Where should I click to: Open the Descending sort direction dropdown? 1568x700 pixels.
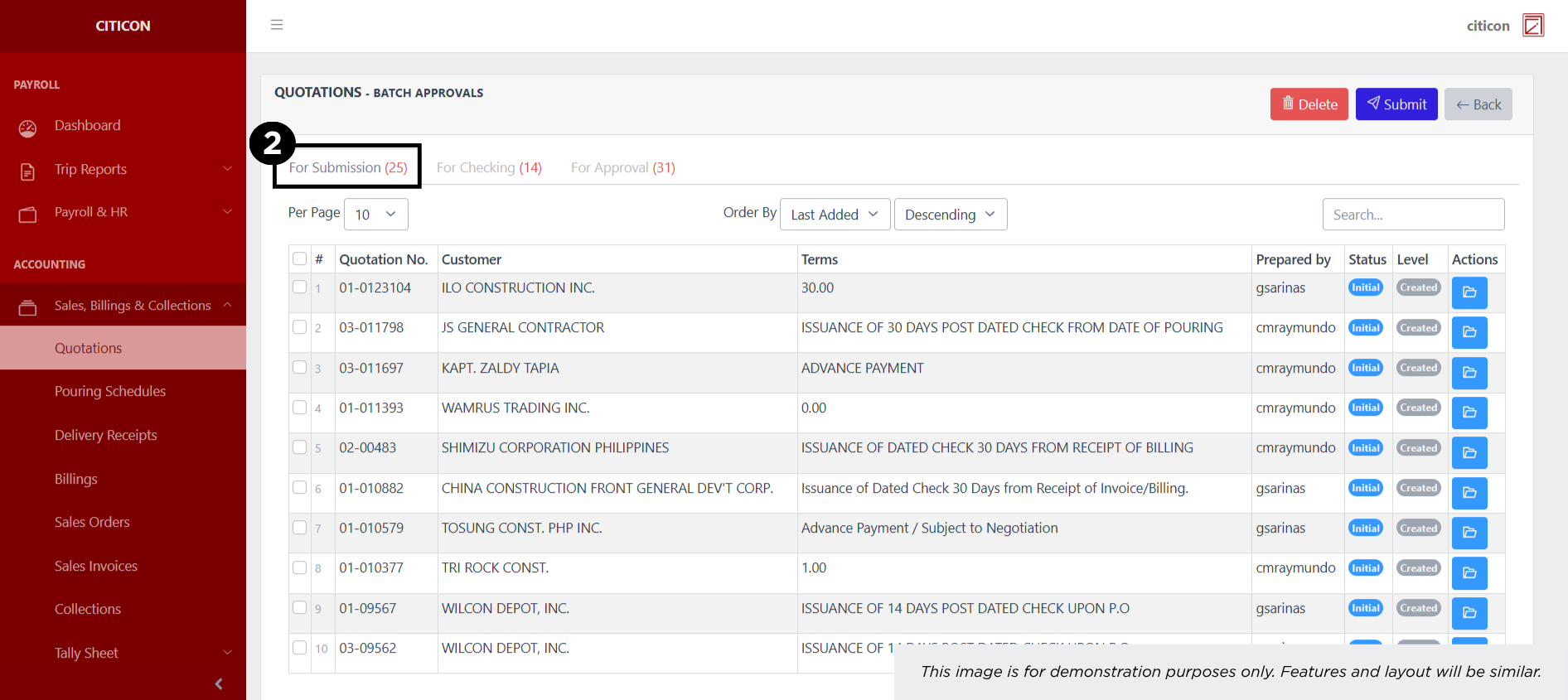coord(950,215)
